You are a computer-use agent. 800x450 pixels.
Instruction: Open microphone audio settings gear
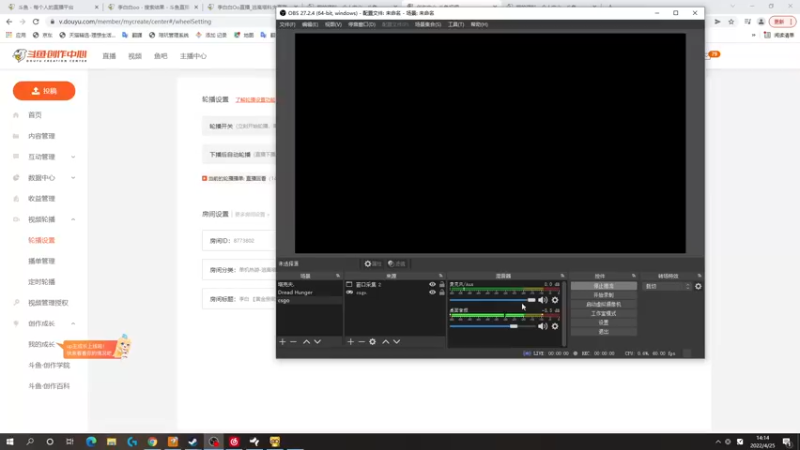tap(555, 300)
